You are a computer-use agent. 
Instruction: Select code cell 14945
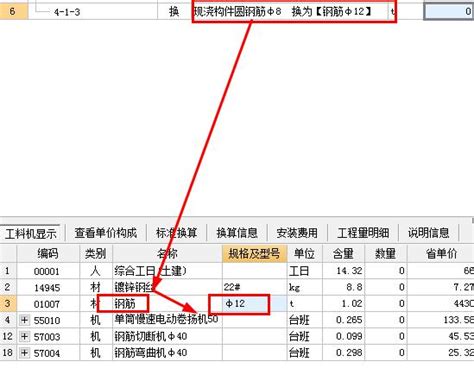(x=48, y=287)
